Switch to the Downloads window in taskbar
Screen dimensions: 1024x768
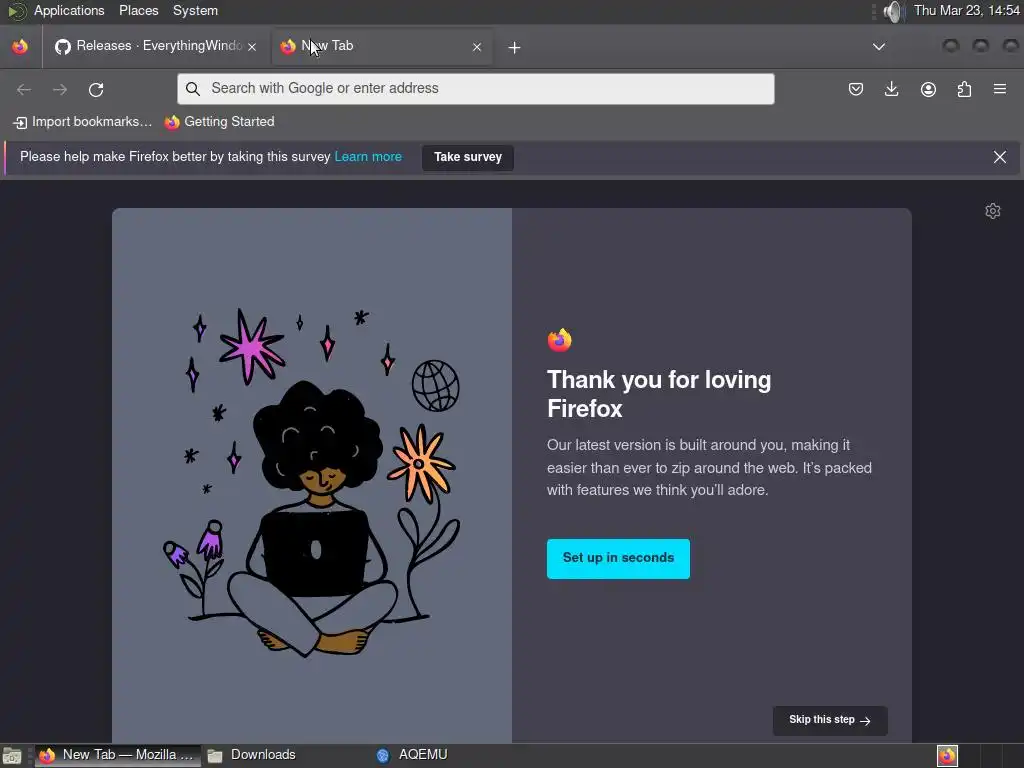tap(252, 756)
